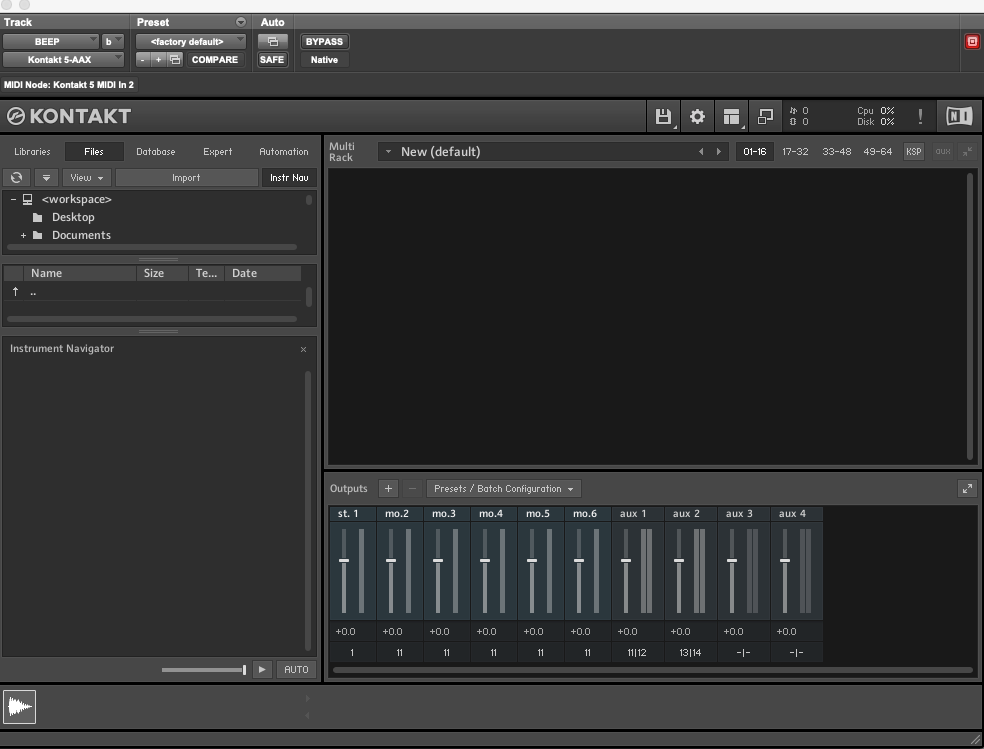Select next preset with plus button
The height and width of the screenshot is (749, 984).
coord(159,60)
